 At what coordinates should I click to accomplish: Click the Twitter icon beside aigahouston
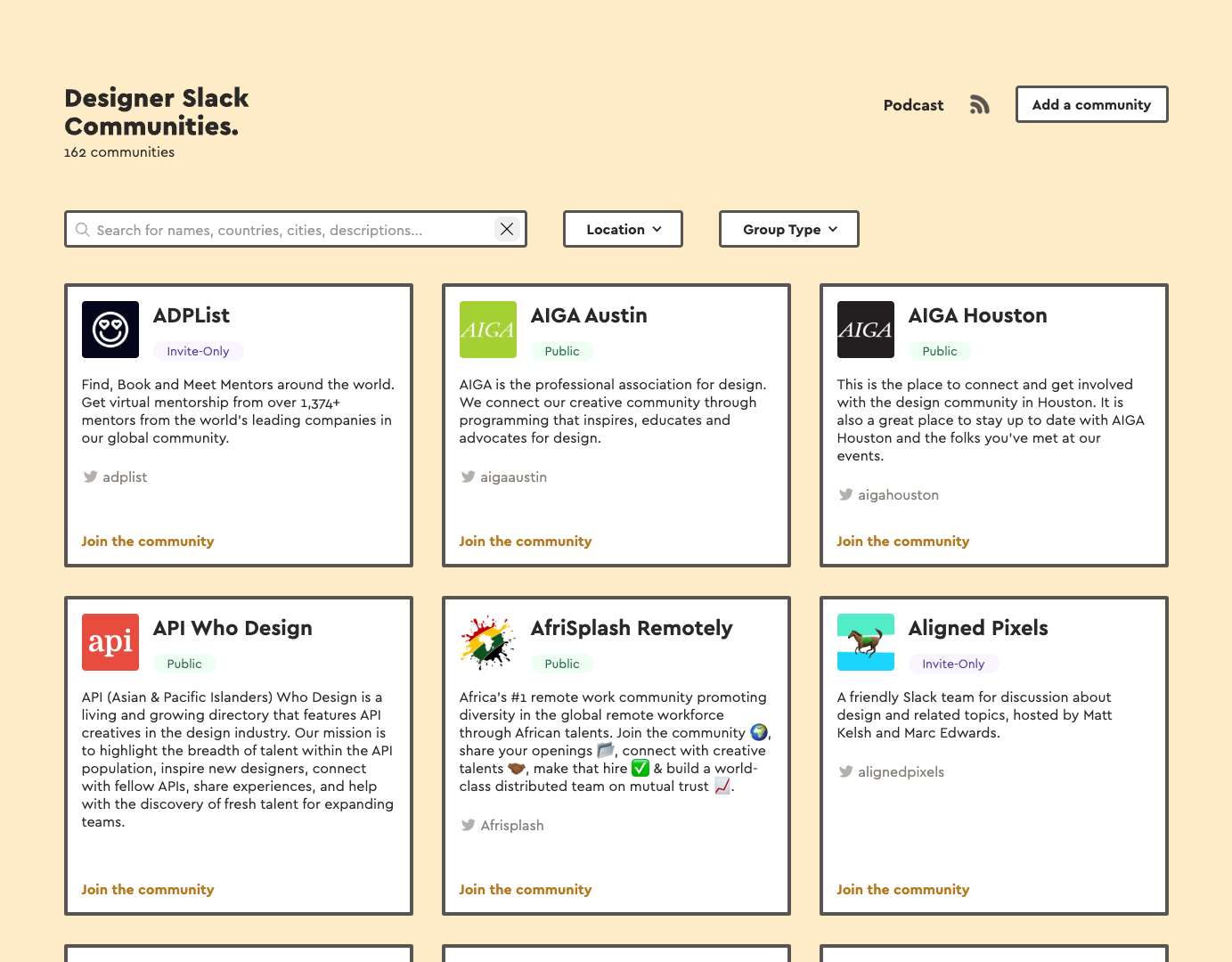(846, 494)
